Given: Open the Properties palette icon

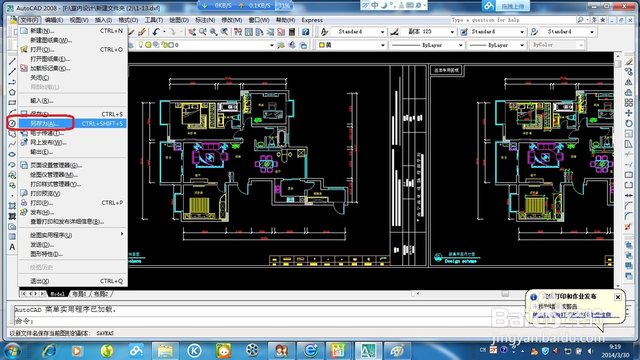Looking at the screenshot, I should (238, 32).
